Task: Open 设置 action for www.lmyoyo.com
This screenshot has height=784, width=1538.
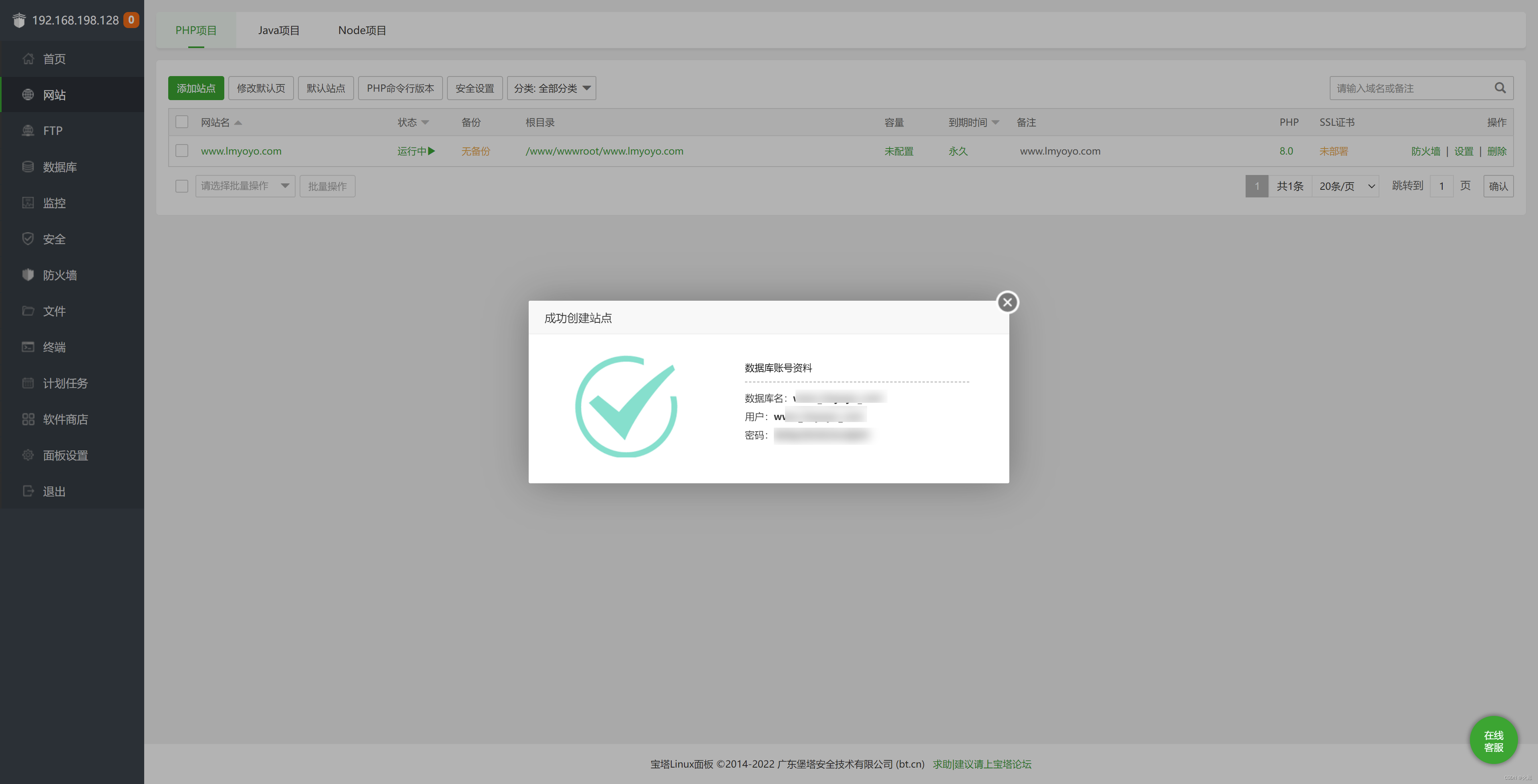Action: point(1464,151)
